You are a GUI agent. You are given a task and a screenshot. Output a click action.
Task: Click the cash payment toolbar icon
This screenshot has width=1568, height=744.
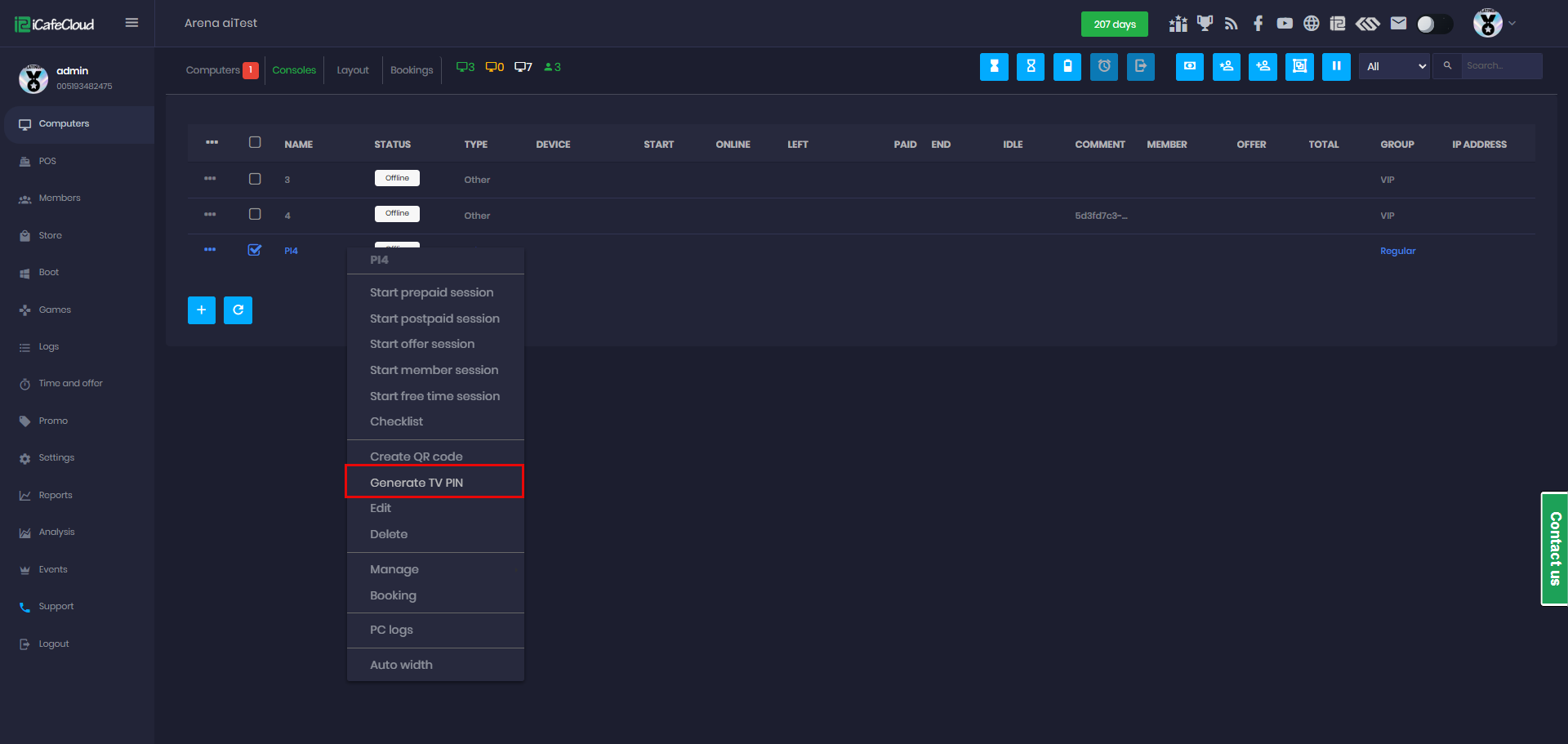(x=1190, y=67)
